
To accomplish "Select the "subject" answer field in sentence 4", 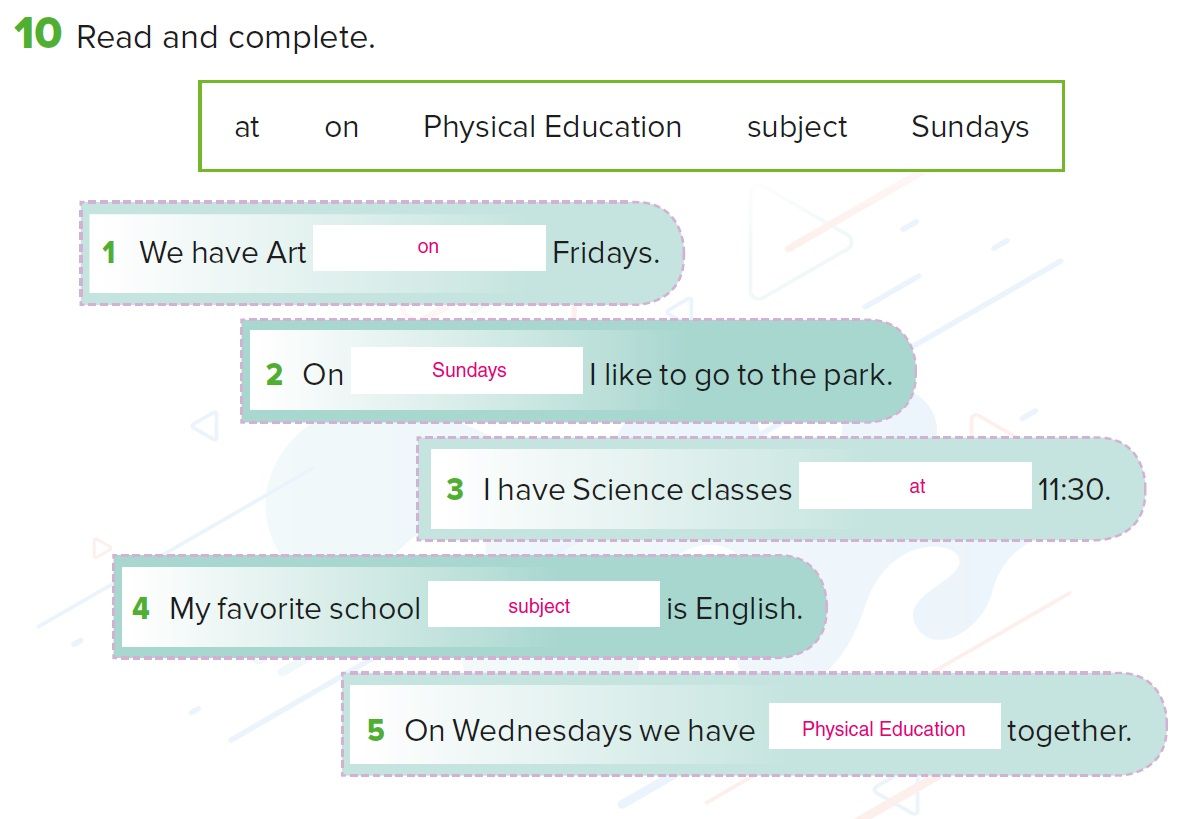I will (544, 604).
